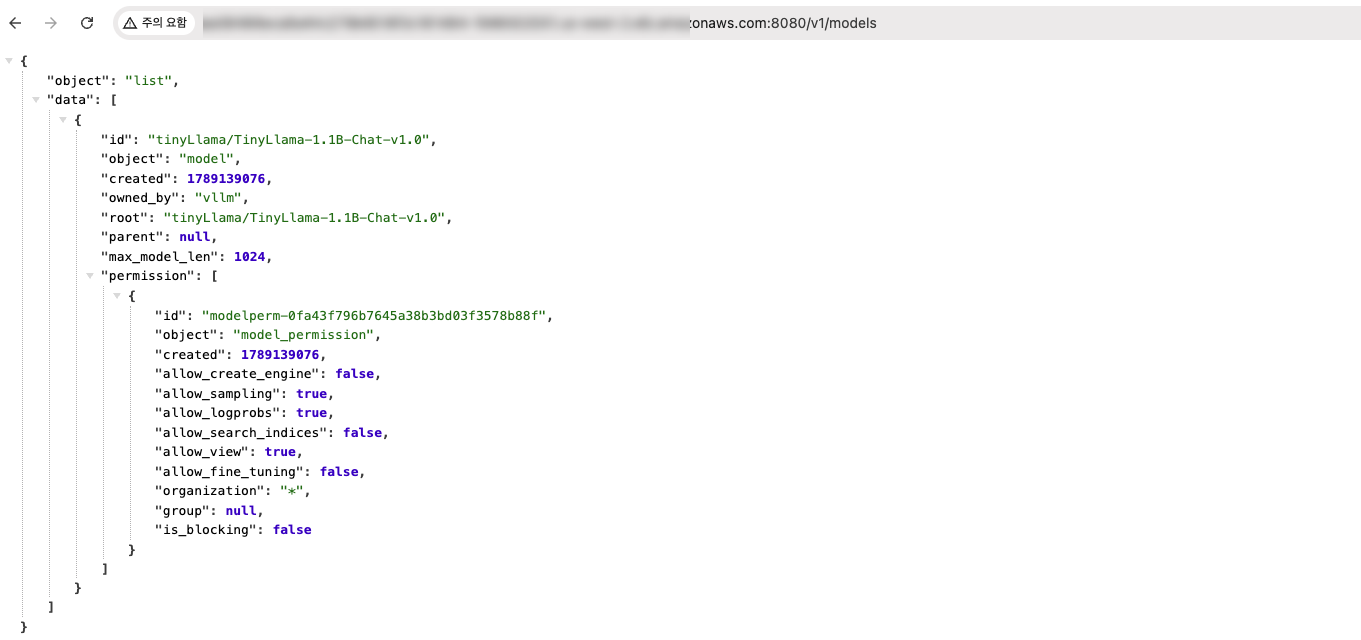Select the null value of parent

click(194, 237)
